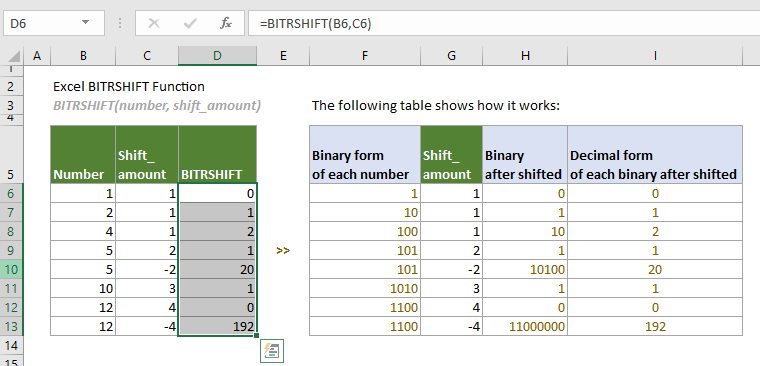Click cell F8 containing 100
The image size is (760, 366).
365,231
